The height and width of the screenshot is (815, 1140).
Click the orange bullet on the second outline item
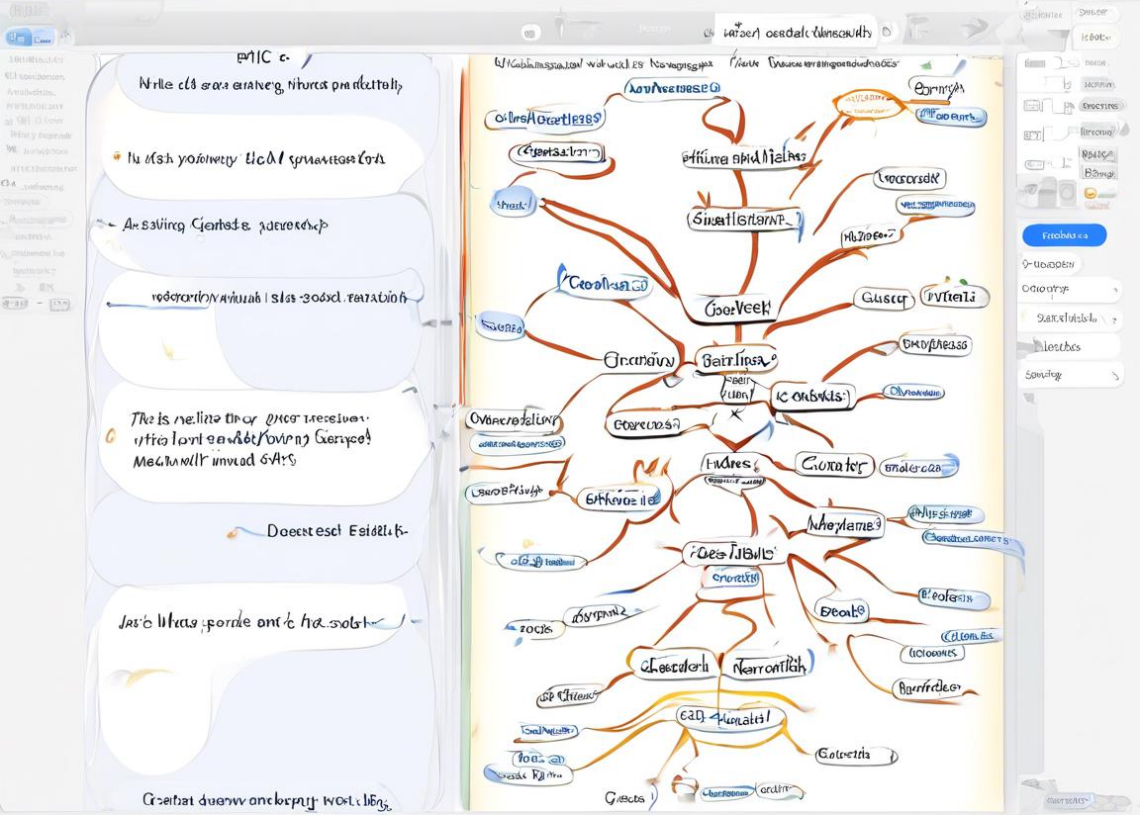[x=117, y=157]
